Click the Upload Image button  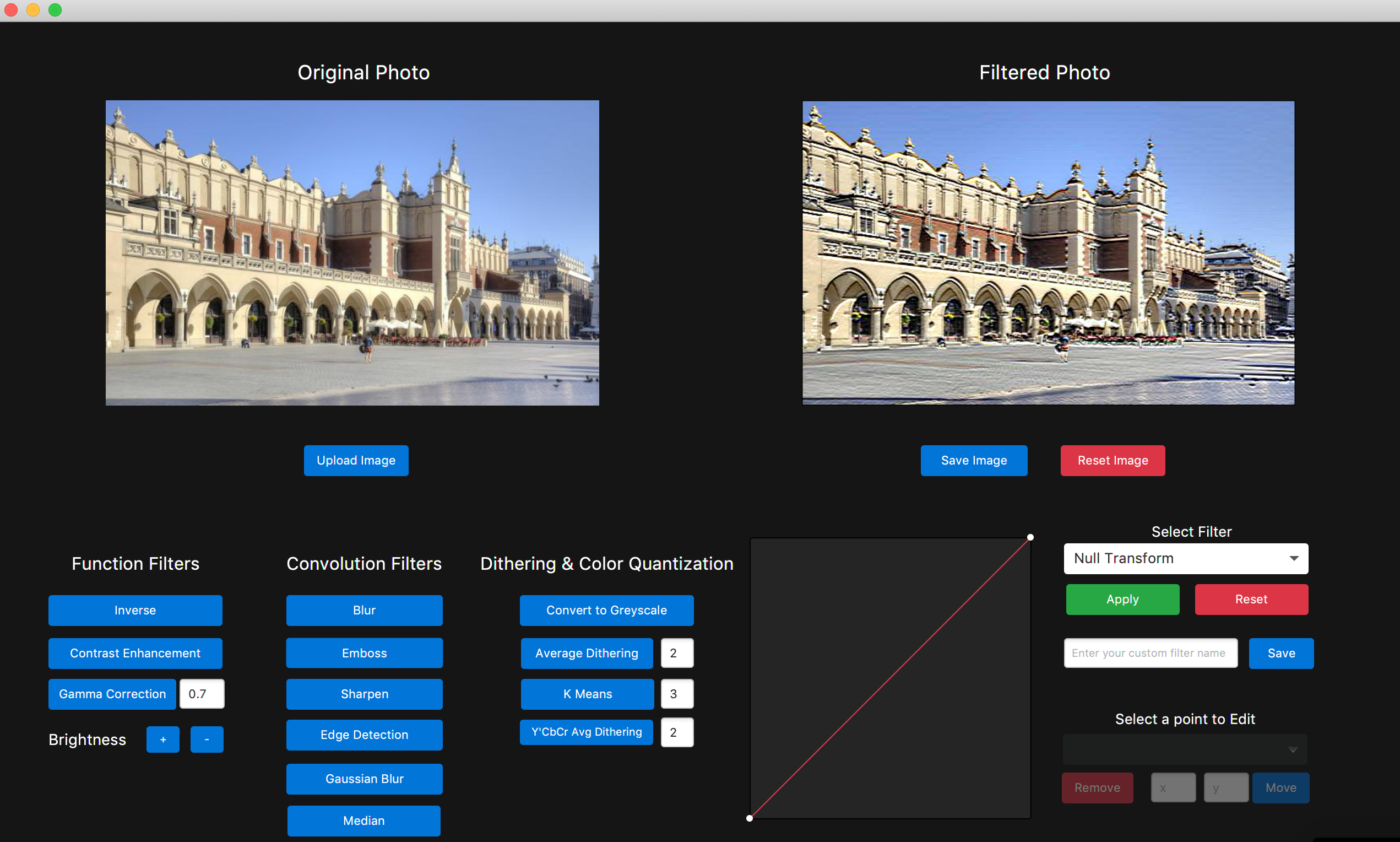[356, 460]
